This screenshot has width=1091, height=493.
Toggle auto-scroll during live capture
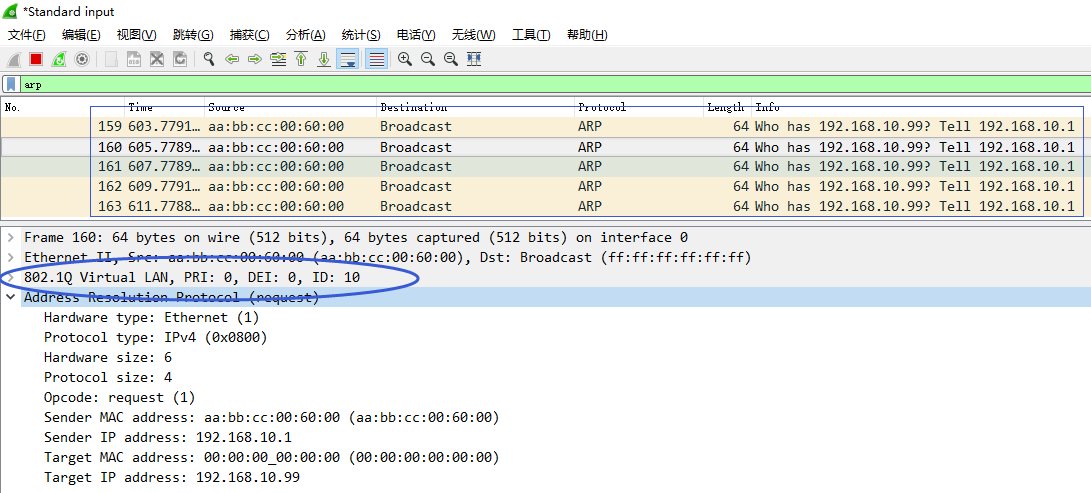click(348, 59)
